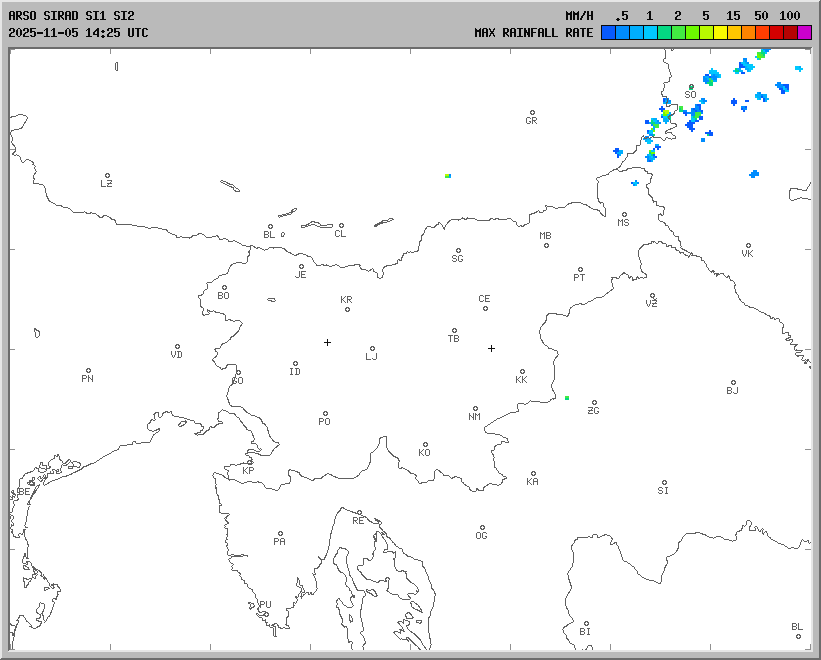Pick the magenta swatch in rainfall legend
The image size is (821, 660).
(804, 33)
